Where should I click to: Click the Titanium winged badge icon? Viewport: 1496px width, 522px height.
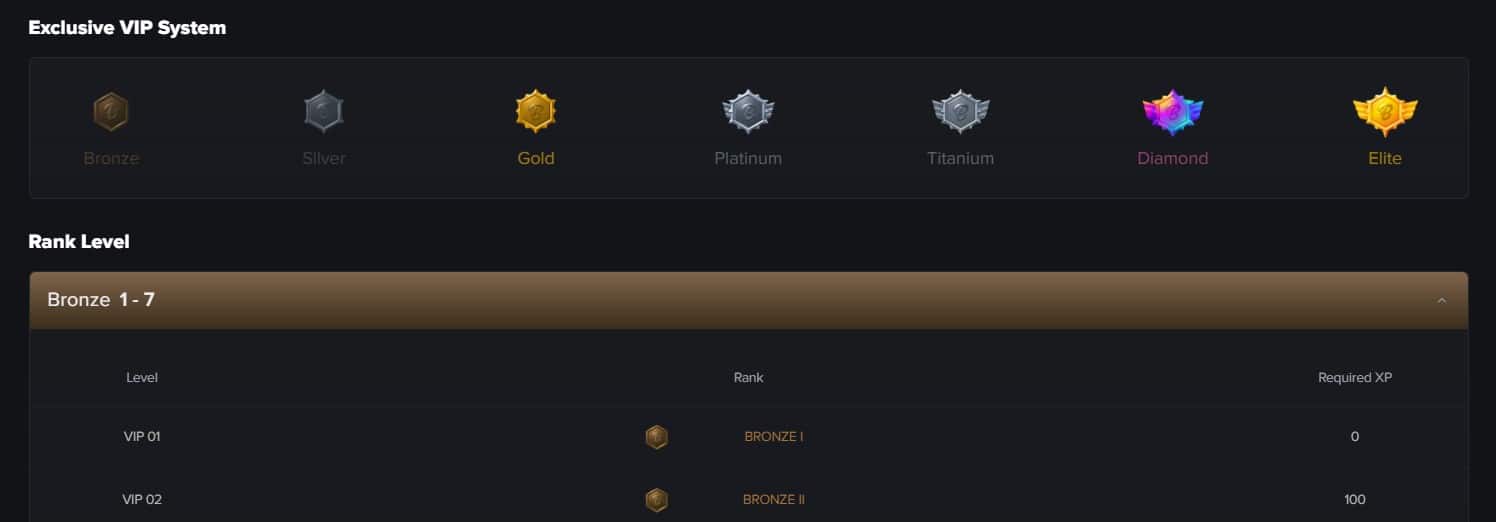coord(960,111)
